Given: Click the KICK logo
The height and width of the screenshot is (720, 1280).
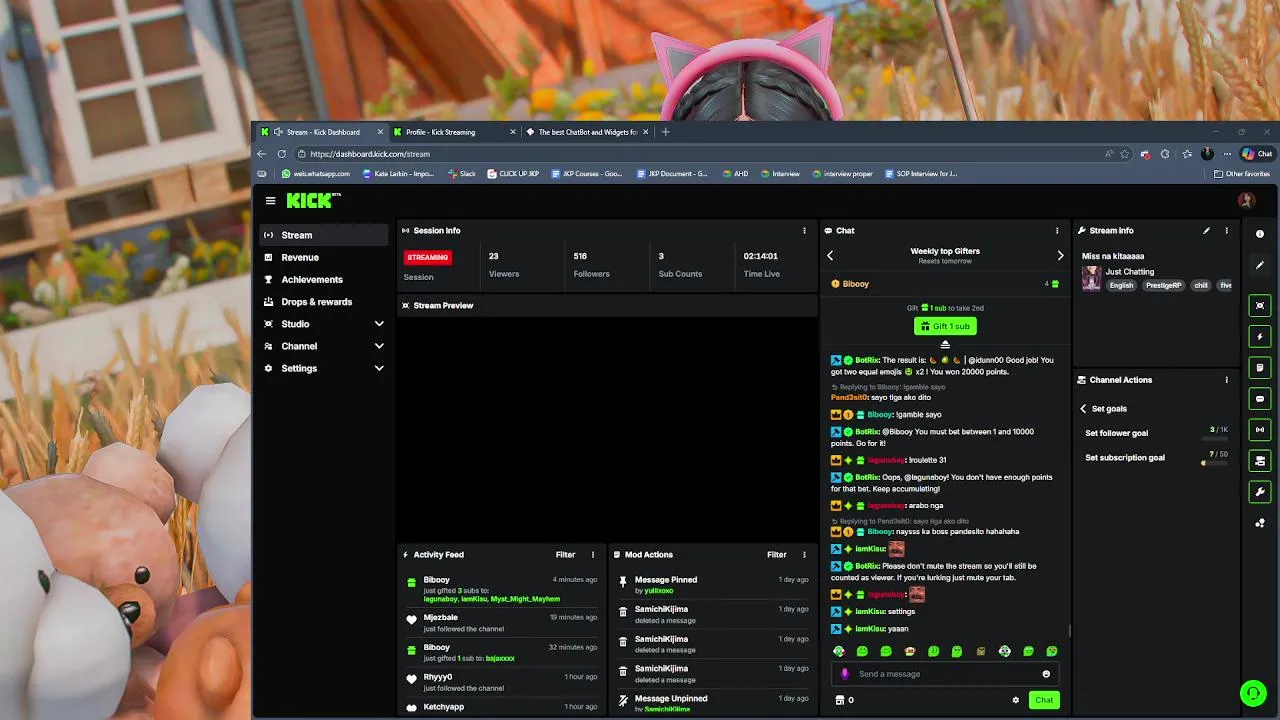Looking at the screenshot, I should tap(313, 201).
